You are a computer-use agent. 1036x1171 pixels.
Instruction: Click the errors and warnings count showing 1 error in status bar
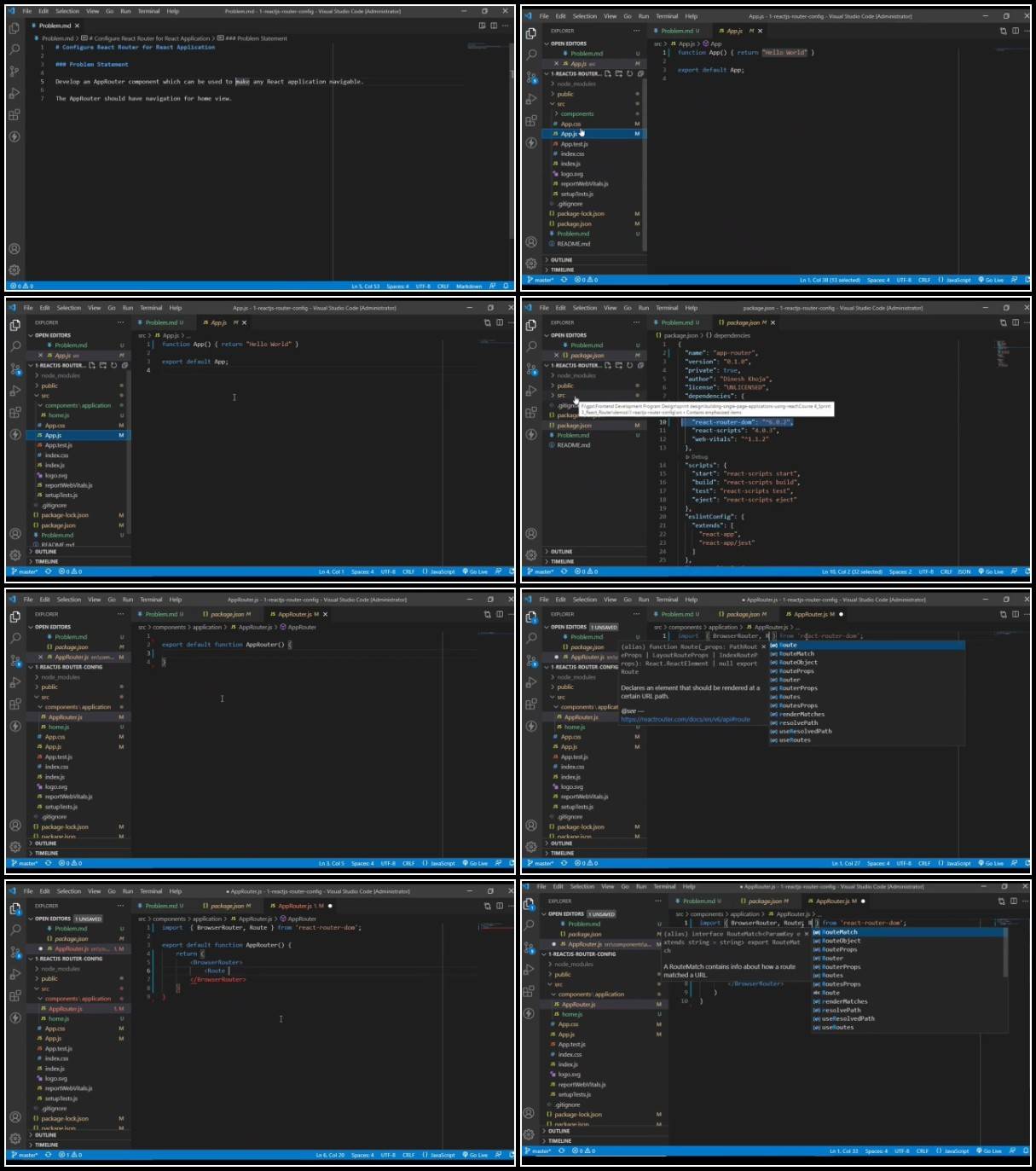[70, 1155]
